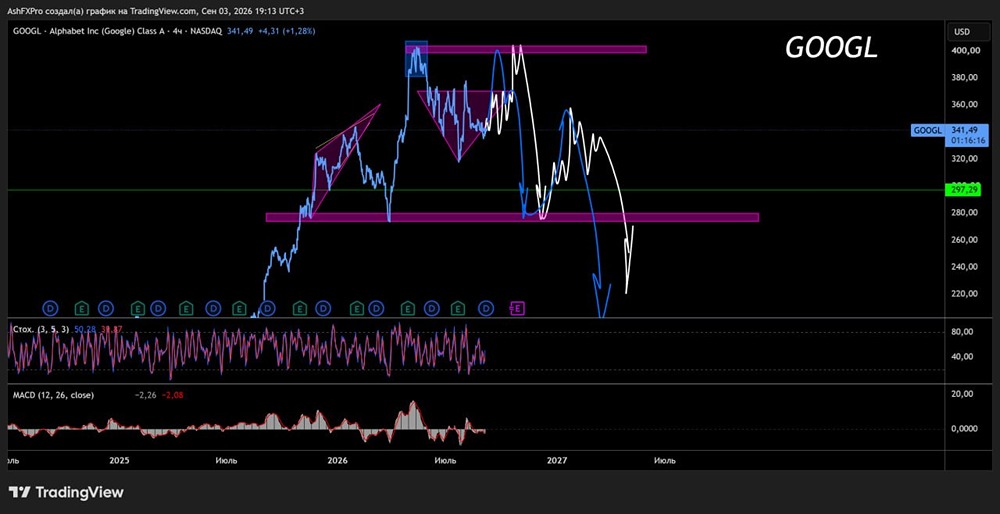The height and width of the screenshot is (514, 1000).
Task: Click the current price value 341,49 in legend
Action: coord(240,31)
